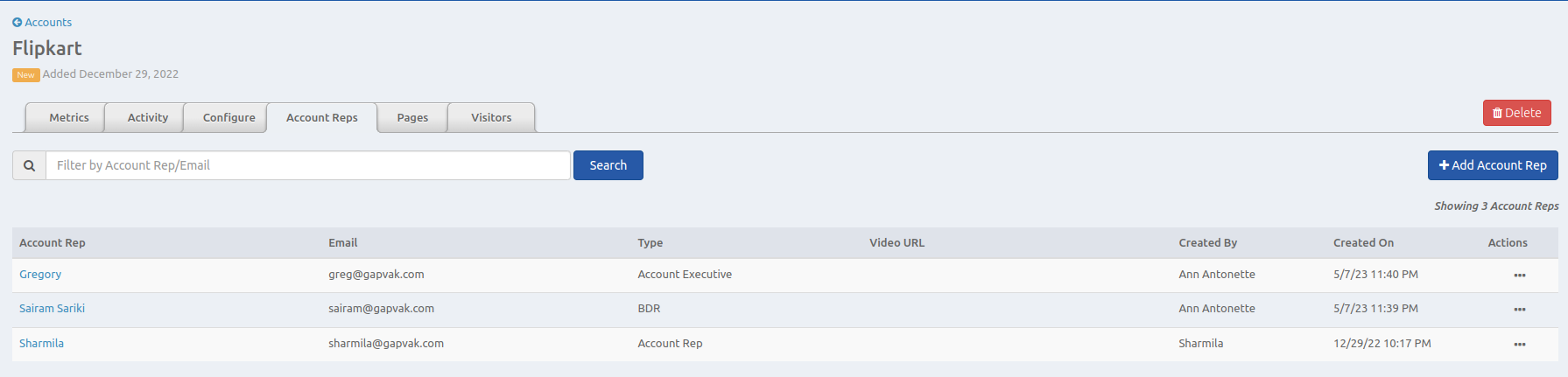Focus the Filter by Account Rep/Email field
This screenshot has width=1568, height=377.
tap(308, 165)
